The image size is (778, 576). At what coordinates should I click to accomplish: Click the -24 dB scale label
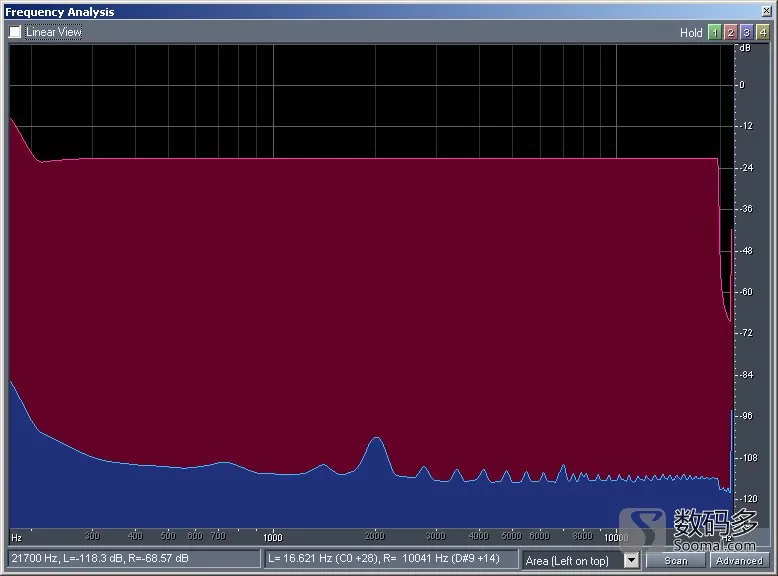pyautogui.click(x=746, y=168)
